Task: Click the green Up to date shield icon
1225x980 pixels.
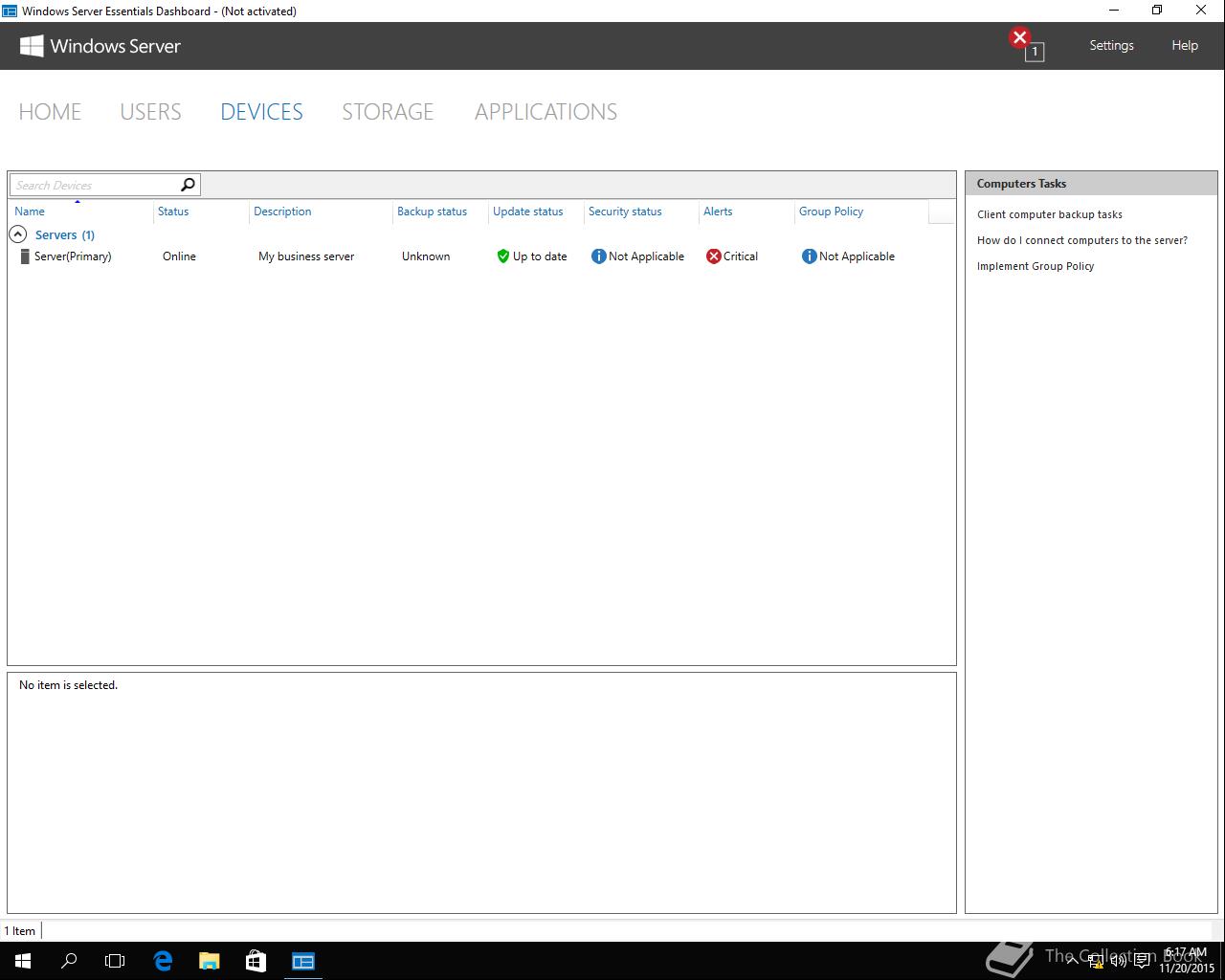Action: 503,256
